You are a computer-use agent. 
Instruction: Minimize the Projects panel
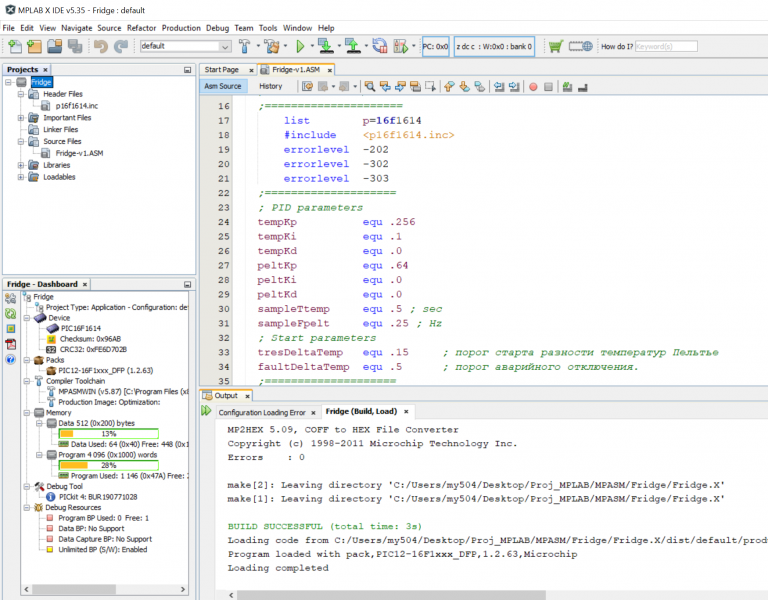(187, 70)
